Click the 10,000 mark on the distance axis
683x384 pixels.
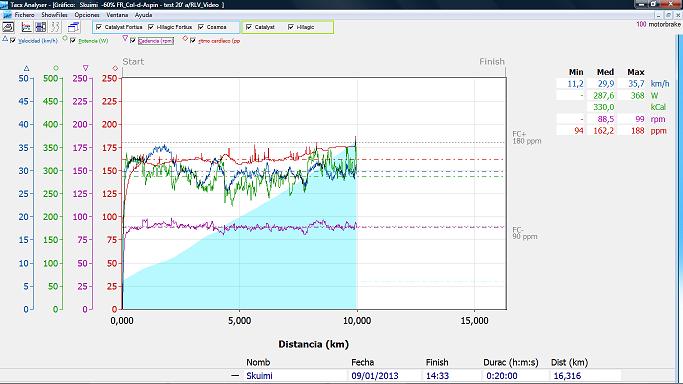357,321
